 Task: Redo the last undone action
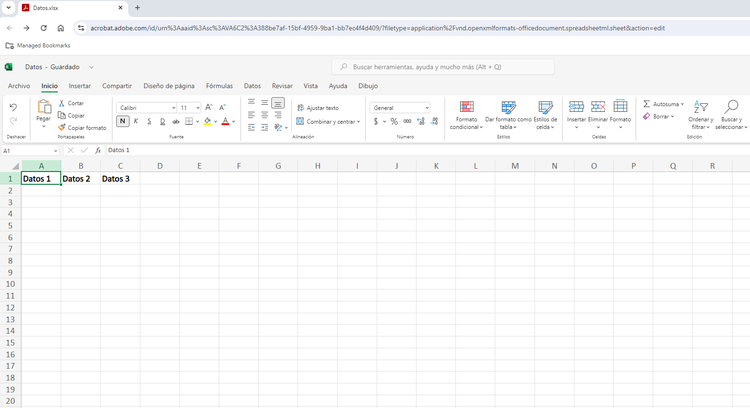(x=13, y=121)
